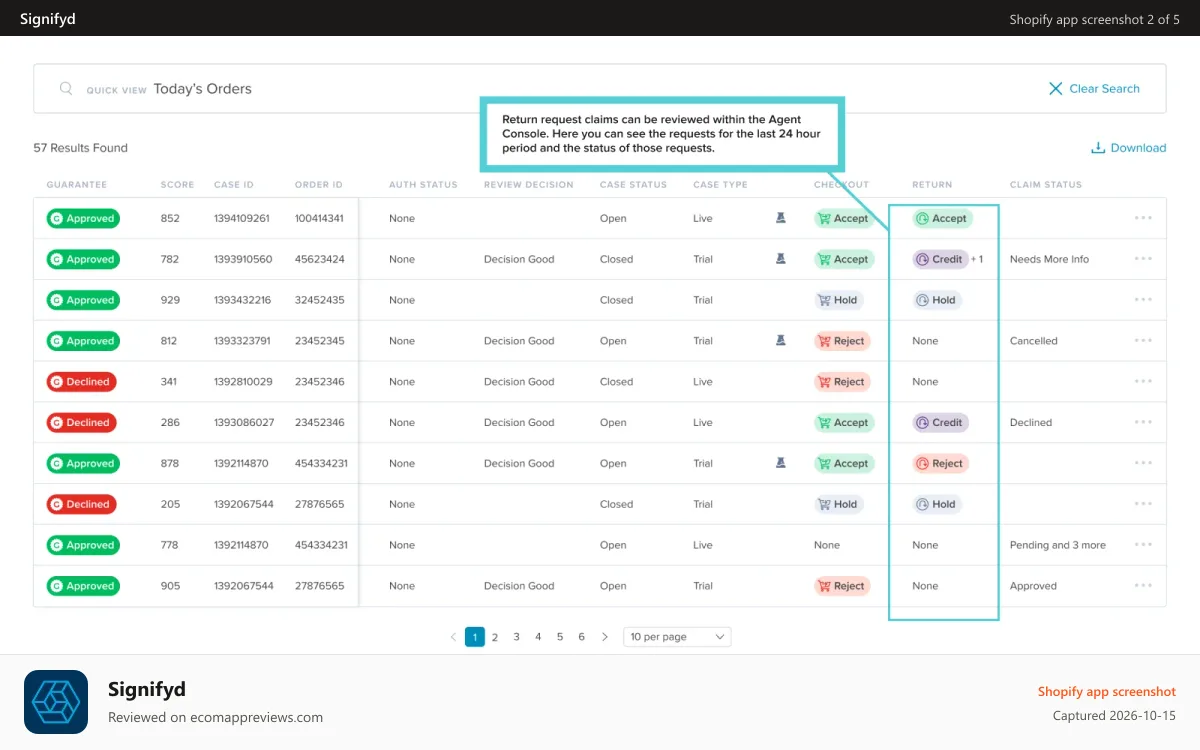
Task: Go to page 3 of results
Action: [x=517, y=637]
